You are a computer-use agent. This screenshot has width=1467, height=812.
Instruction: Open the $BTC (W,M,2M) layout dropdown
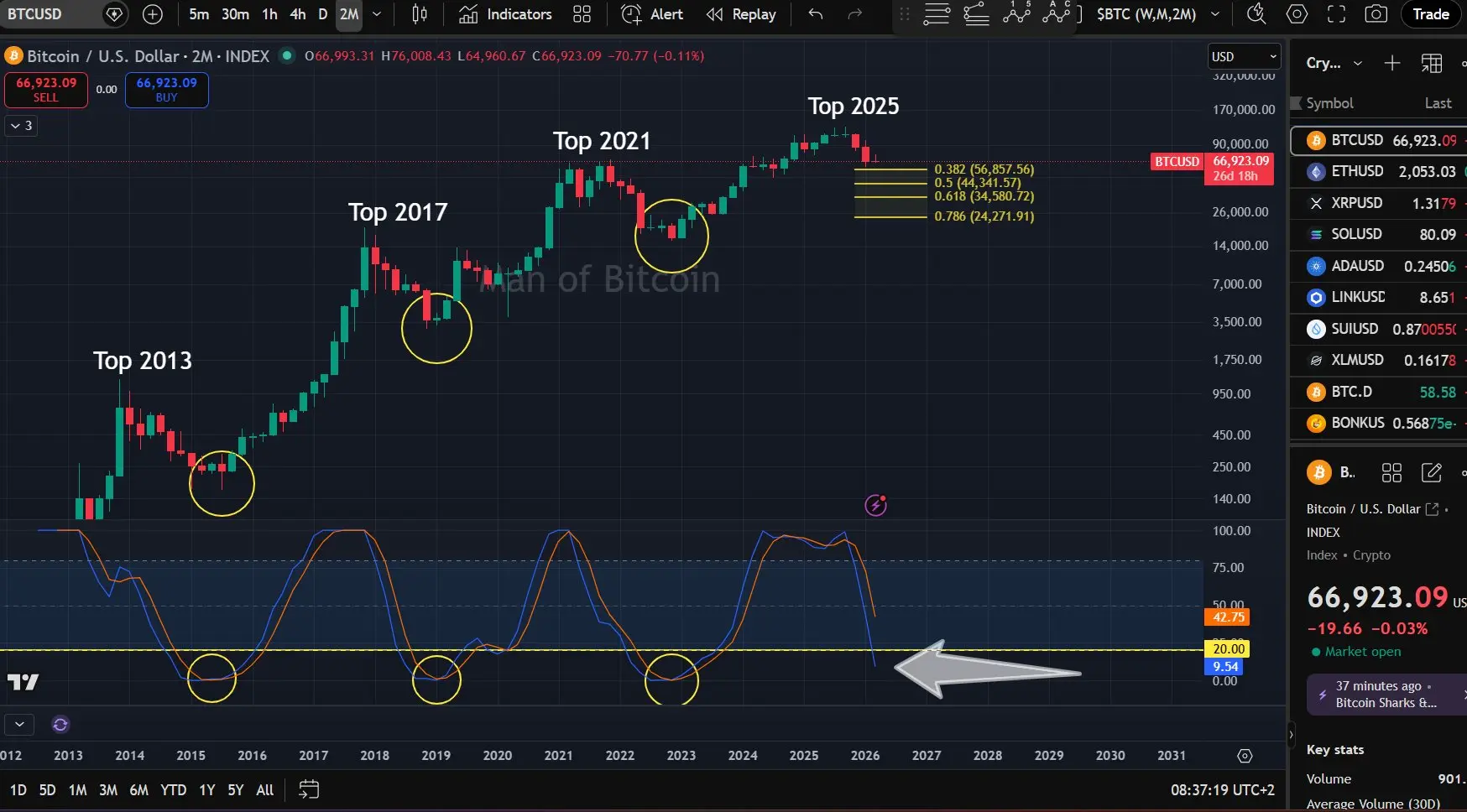(x=1158, y=14)
